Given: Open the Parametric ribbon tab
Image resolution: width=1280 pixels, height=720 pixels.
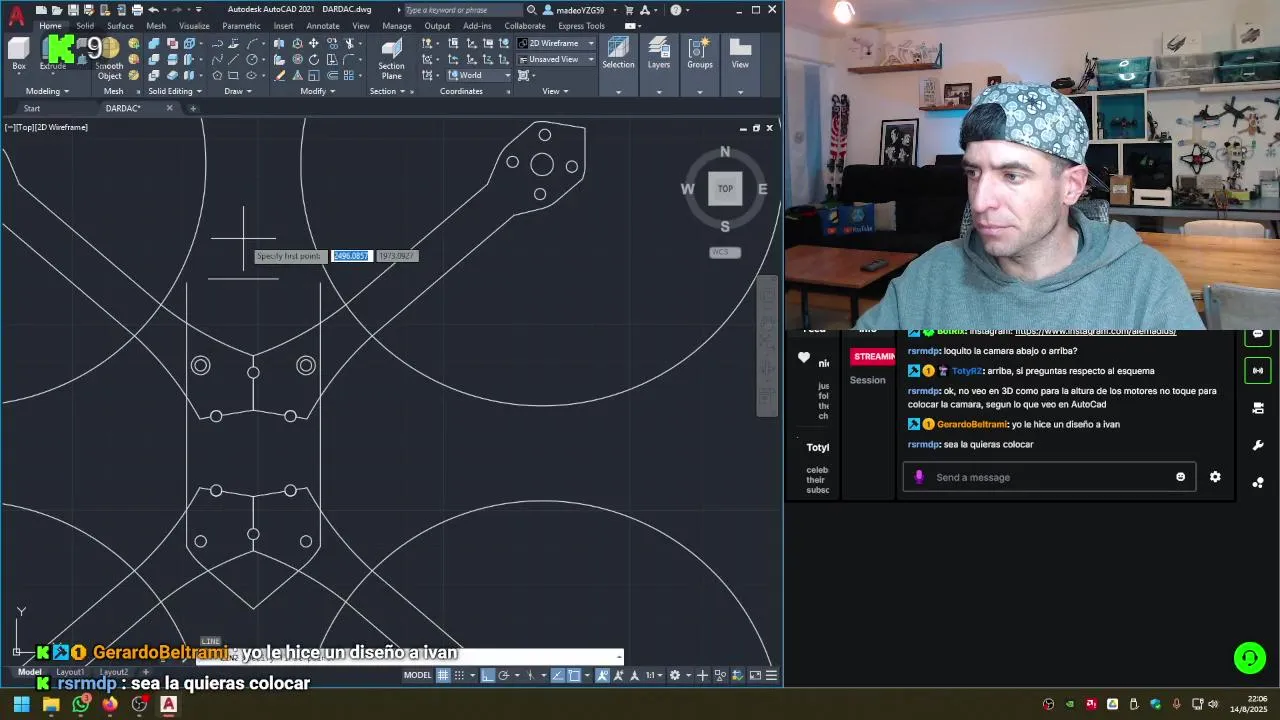Looking at the screenshot, I should click(241, 26).
